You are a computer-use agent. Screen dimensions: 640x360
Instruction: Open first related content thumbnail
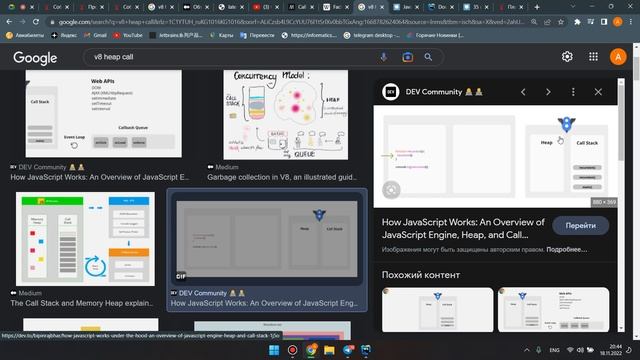point(438,310)
